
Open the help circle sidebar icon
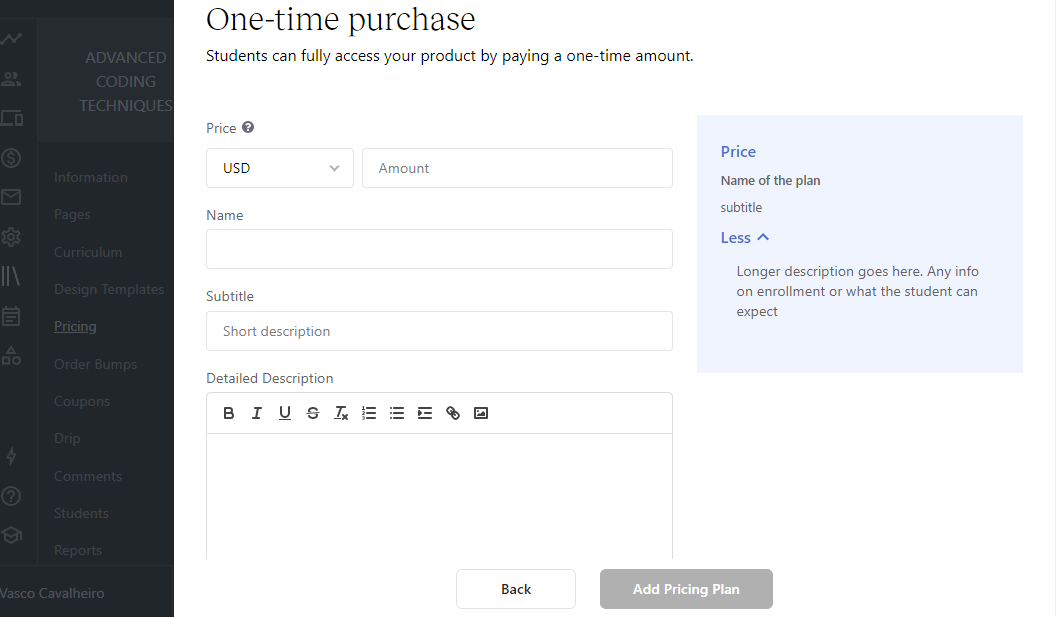tap(11, 496)
